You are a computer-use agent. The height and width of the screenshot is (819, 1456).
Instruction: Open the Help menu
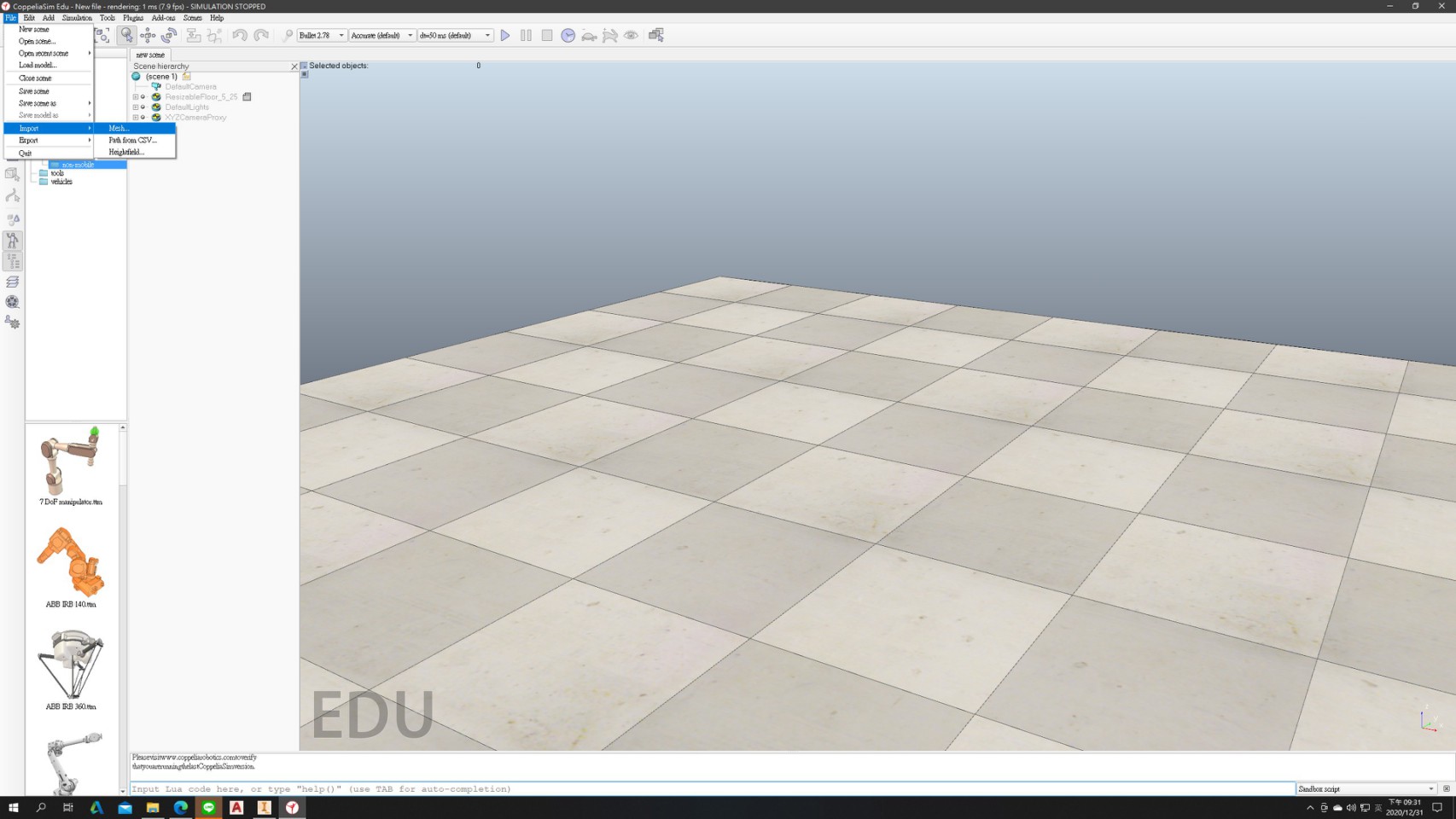(217, 18)
